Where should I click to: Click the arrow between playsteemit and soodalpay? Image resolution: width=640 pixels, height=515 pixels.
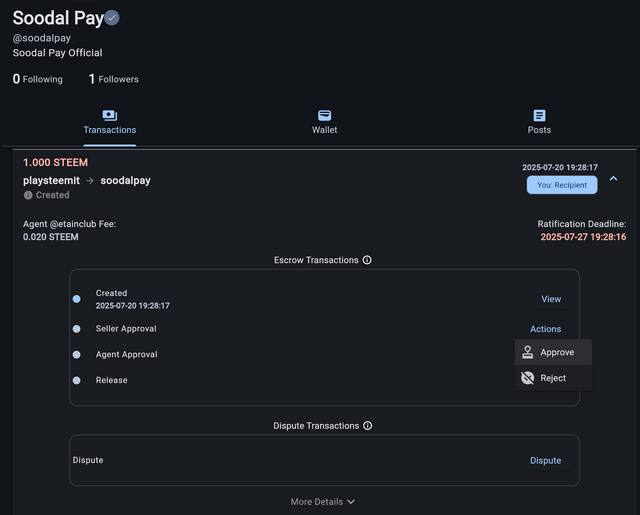tap(90, 180)
